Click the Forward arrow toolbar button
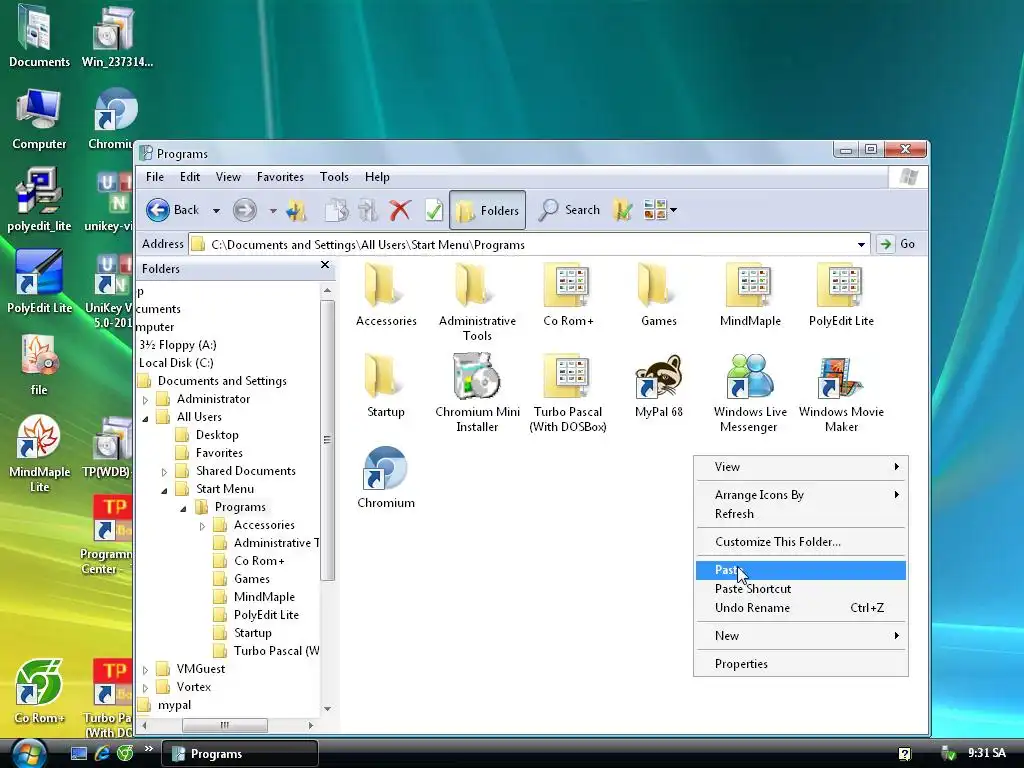 point(245,210)
